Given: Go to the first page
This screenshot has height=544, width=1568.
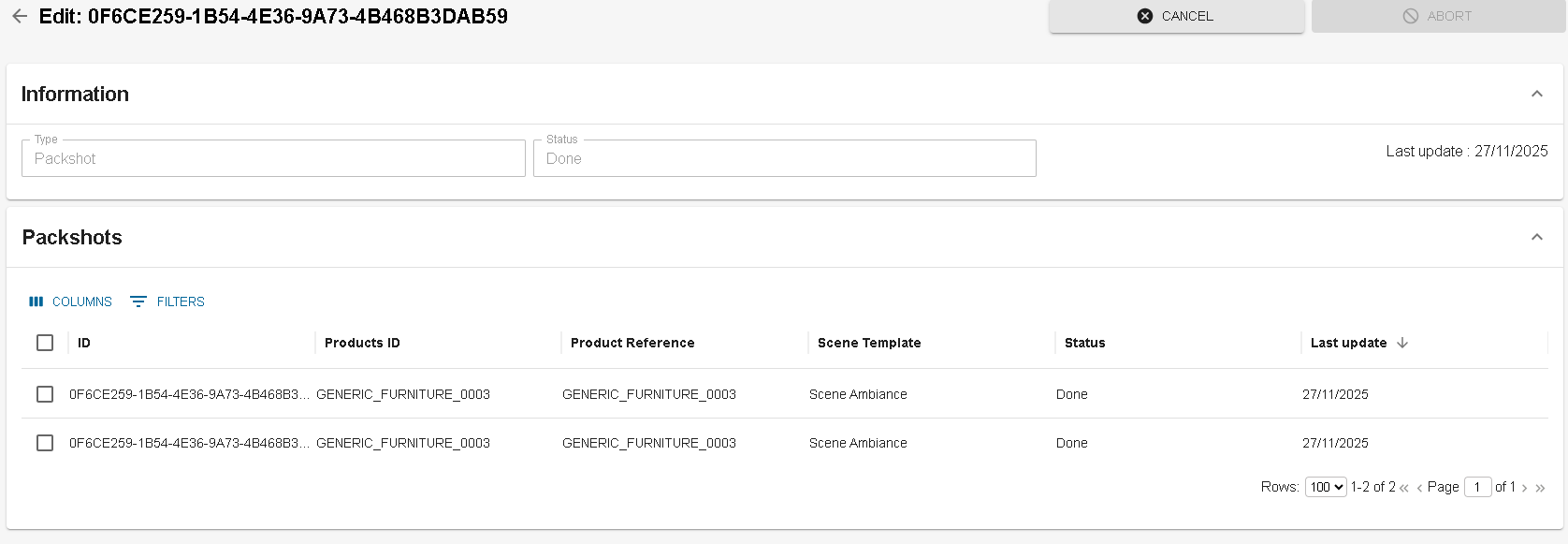Looking at the screenshot, I should [x=1403, y=488].
